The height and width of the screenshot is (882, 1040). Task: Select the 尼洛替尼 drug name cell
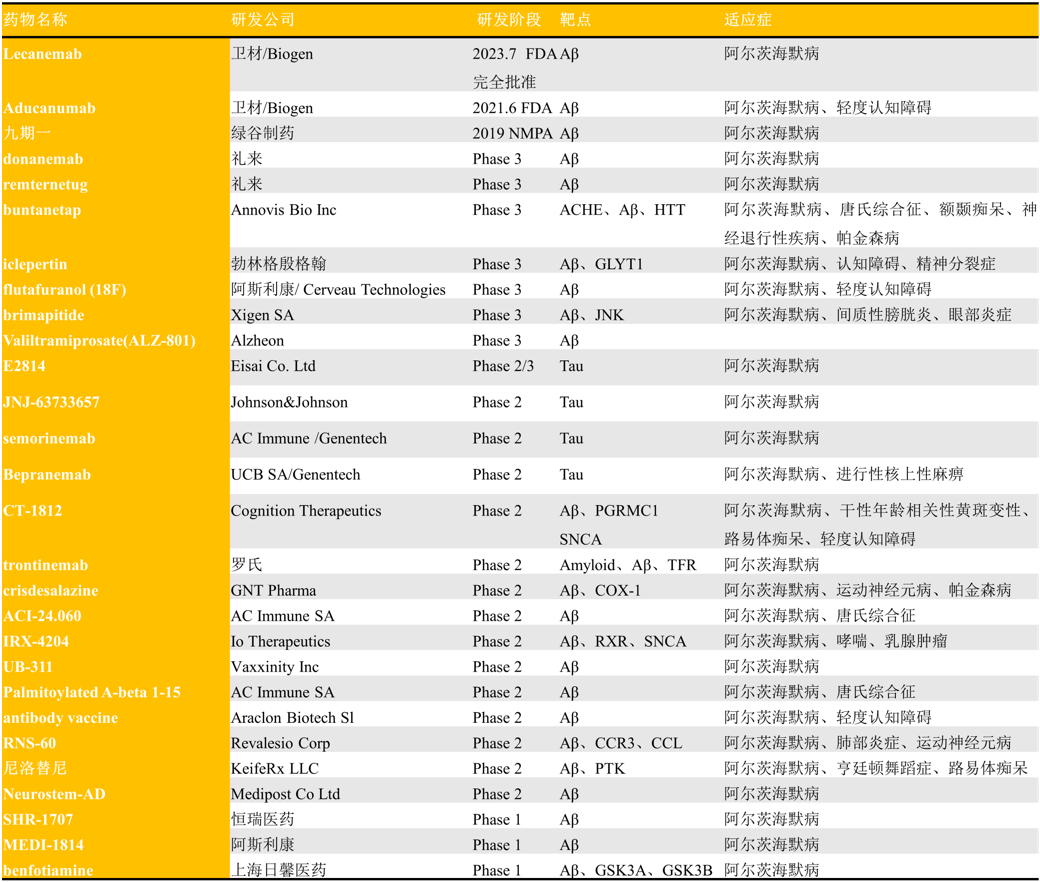point(35,769)
